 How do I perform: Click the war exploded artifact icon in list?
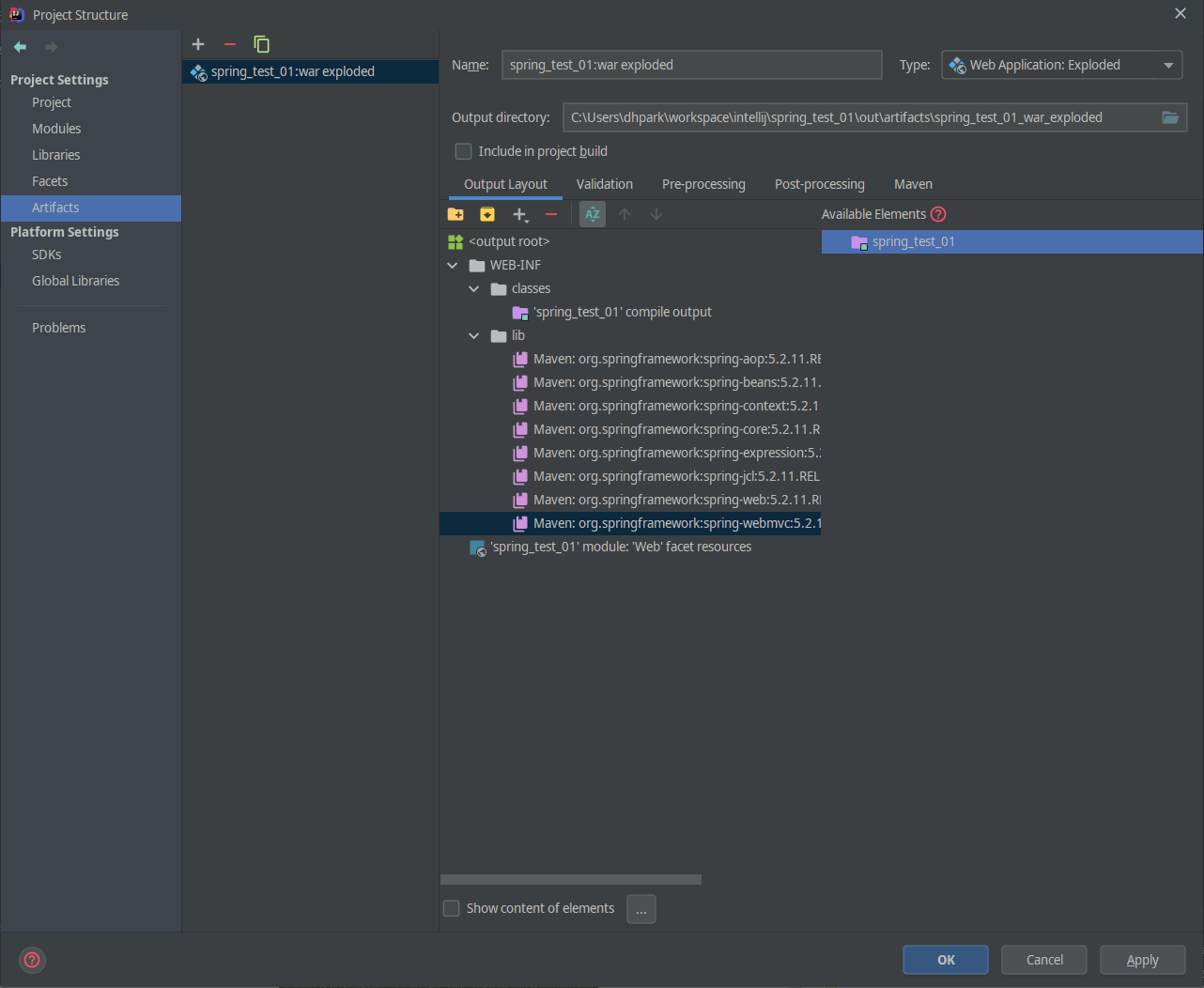click(198, 72)
